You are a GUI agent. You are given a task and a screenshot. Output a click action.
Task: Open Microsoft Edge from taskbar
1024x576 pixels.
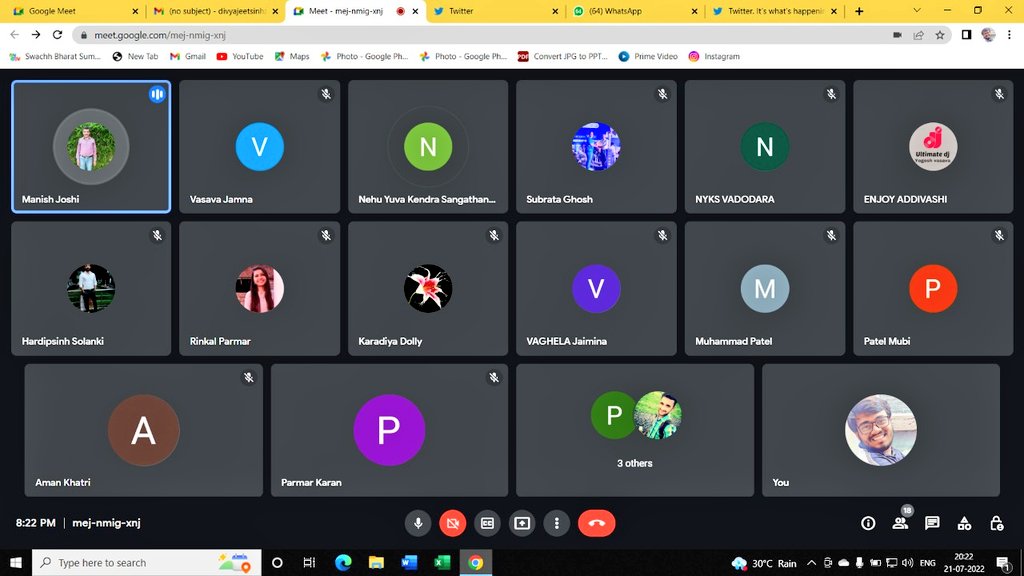[343, 562]
